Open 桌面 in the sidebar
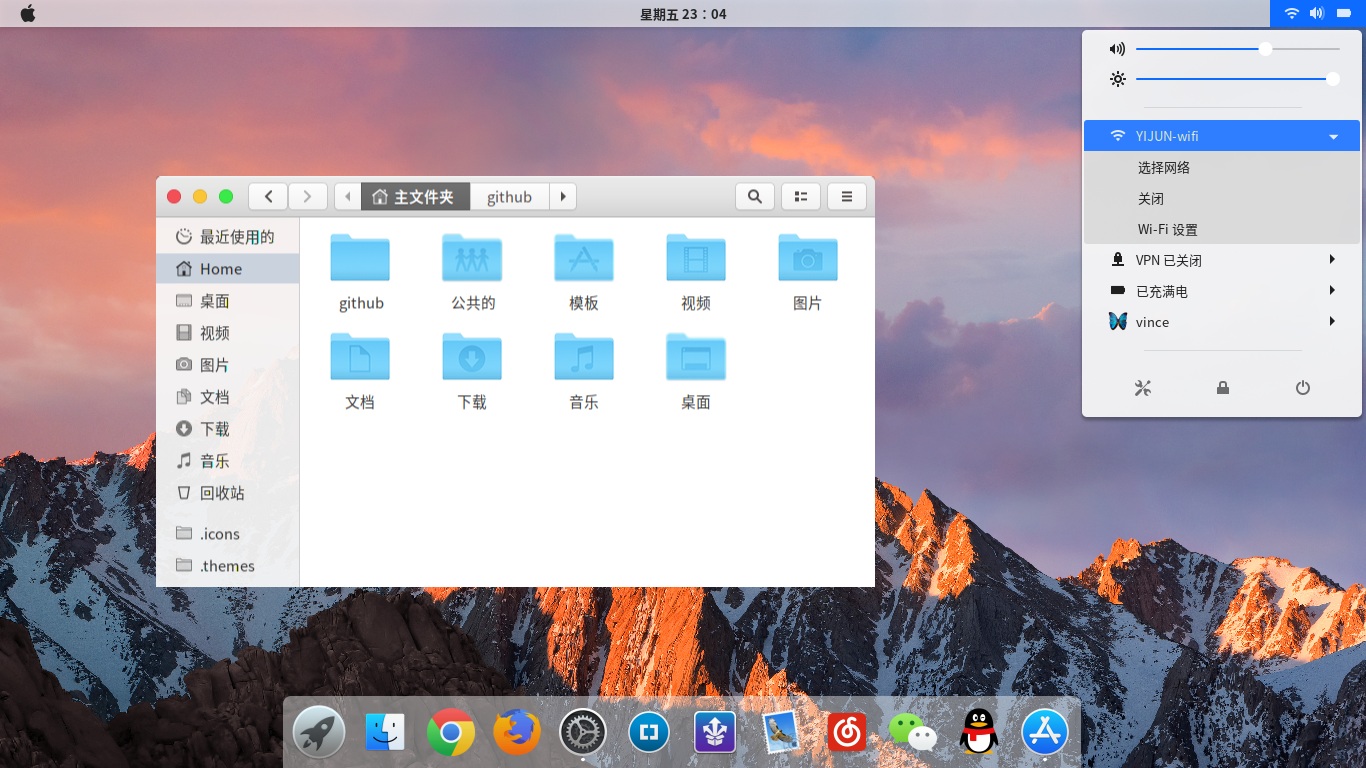 click(x=228, y=301)
